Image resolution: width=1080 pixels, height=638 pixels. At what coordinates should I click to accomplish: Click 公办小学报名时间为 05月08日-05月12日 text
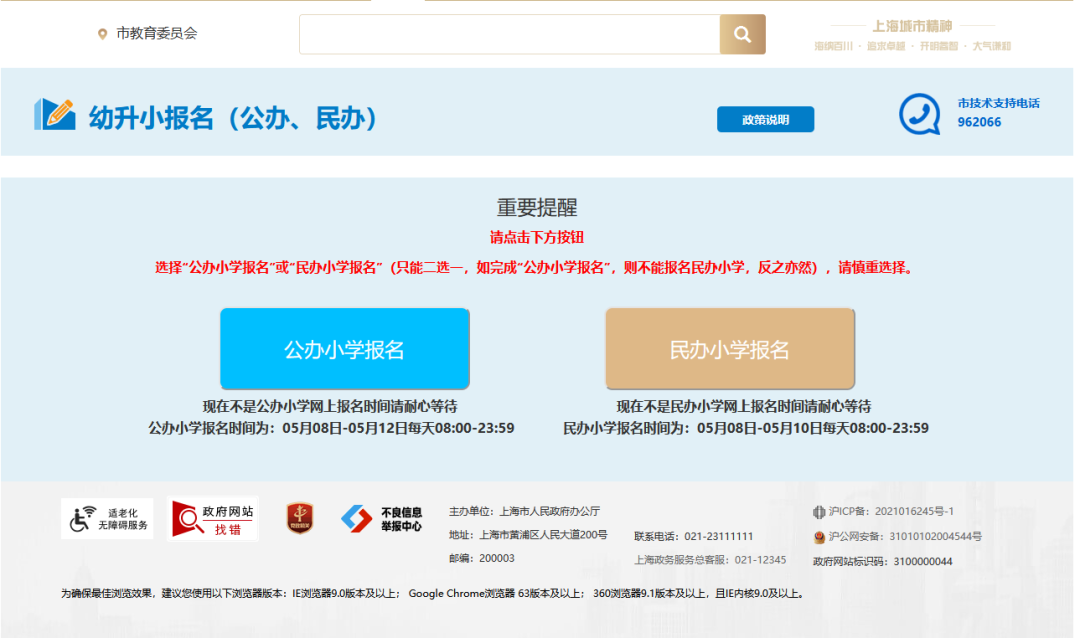(331, 428)
